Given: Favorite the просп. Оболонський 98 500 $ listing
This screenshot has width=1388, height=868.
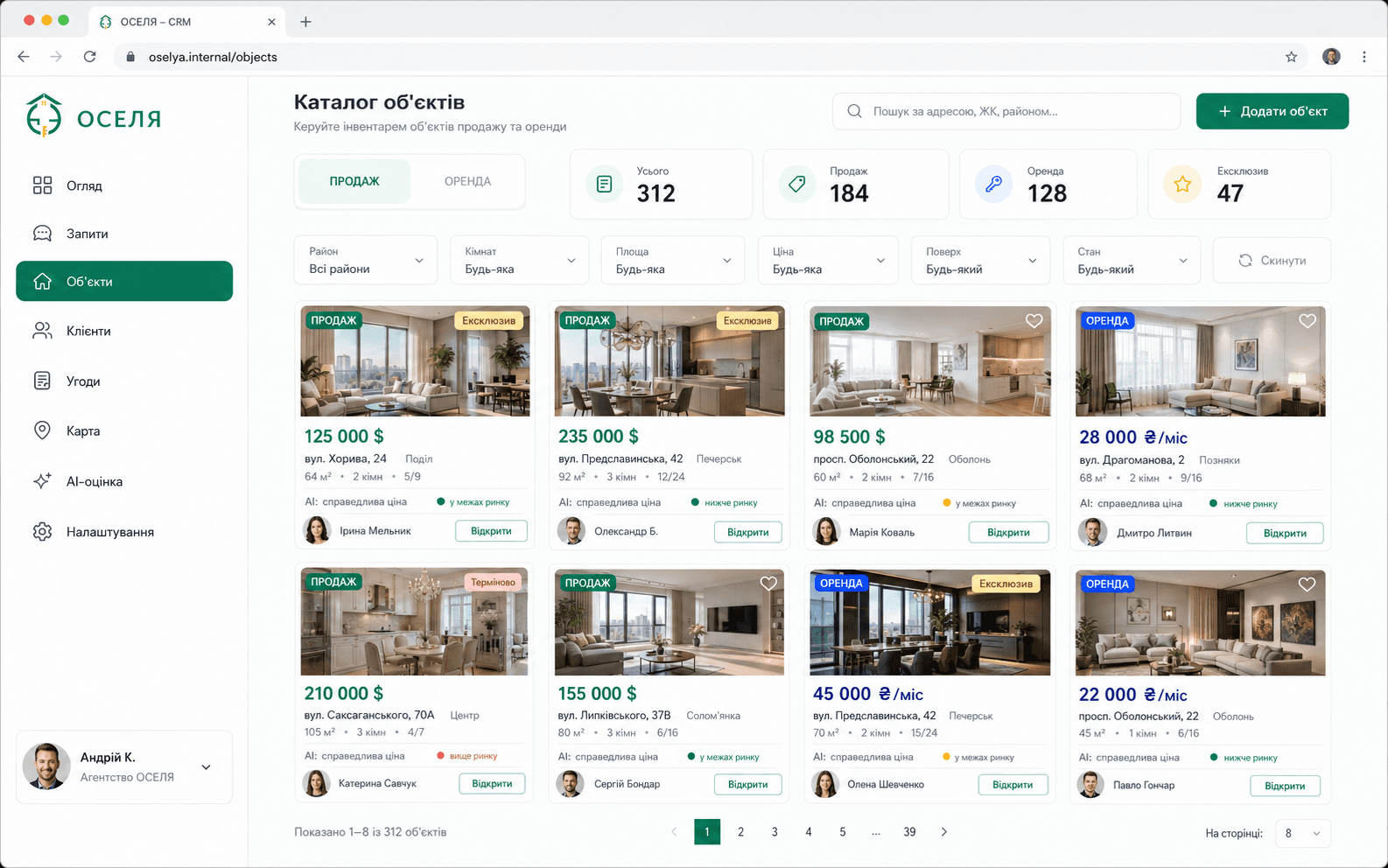Looking at the screenshot, I should (1034, 321).
